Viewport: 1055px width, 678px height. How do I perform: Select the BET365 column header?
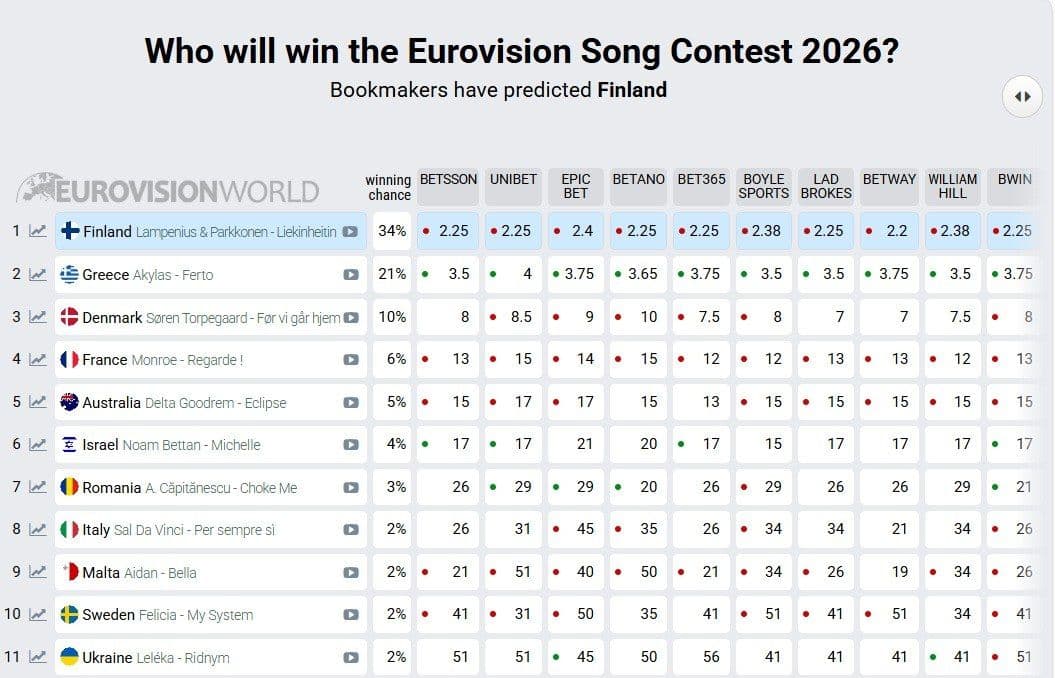point(701,186)
